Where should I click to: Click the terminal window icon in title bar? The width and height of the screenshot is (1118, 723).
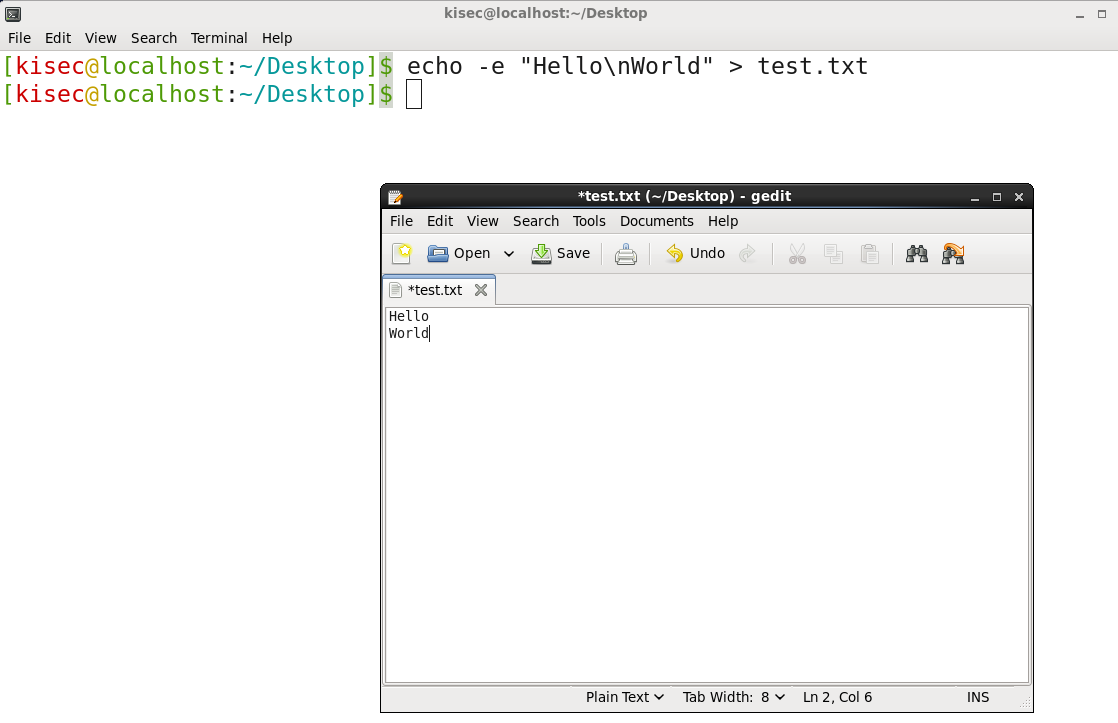click(x=13, y=14)
